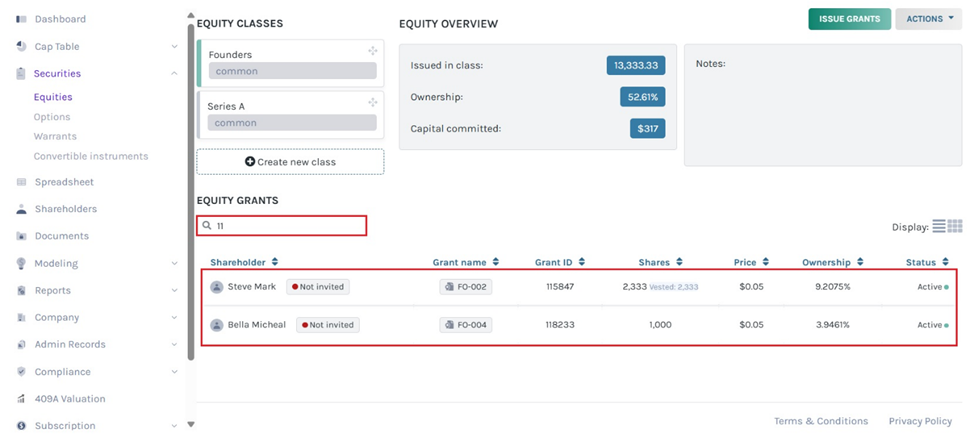Go to the Dashboard page

pyautogui.click(x=60, y=19)
